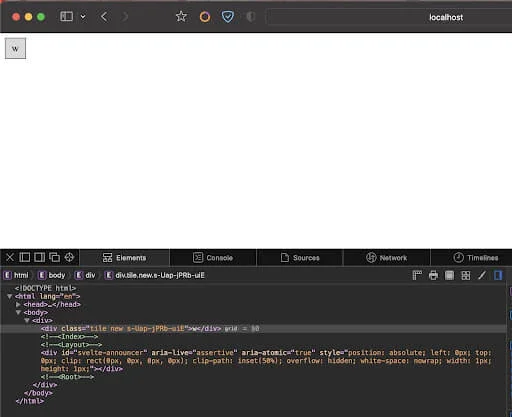The width and height of the screenshot is (512, 417).
Task: Click the orange circle extension icon
Action: pyautogui.click(x=205, y=17)
